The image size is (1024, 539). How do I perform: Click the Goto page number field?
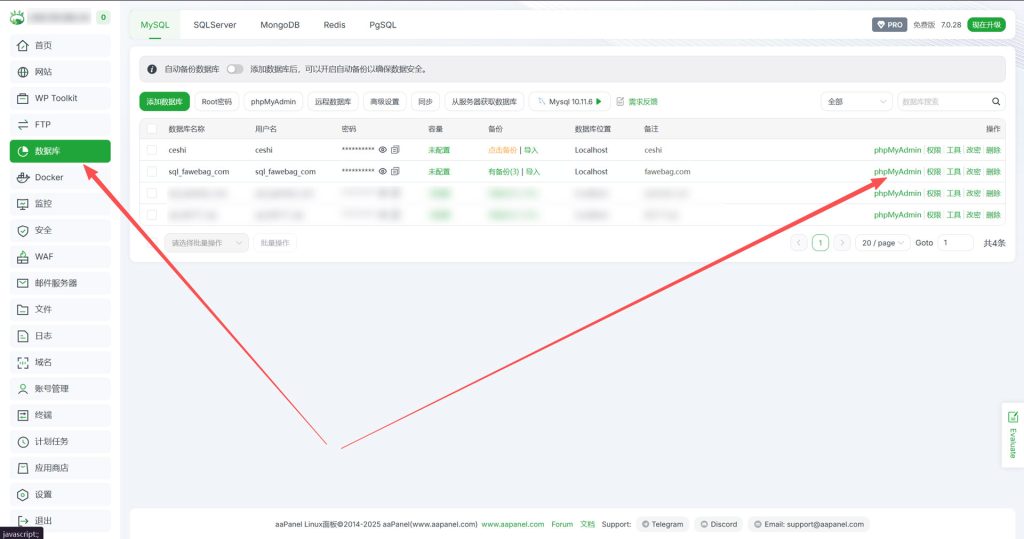(955, 243)
